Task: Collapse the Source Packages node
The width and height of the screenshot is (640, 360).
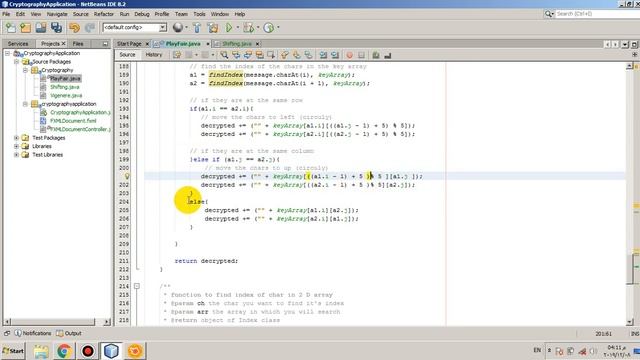Action: [x=16, y=62]
